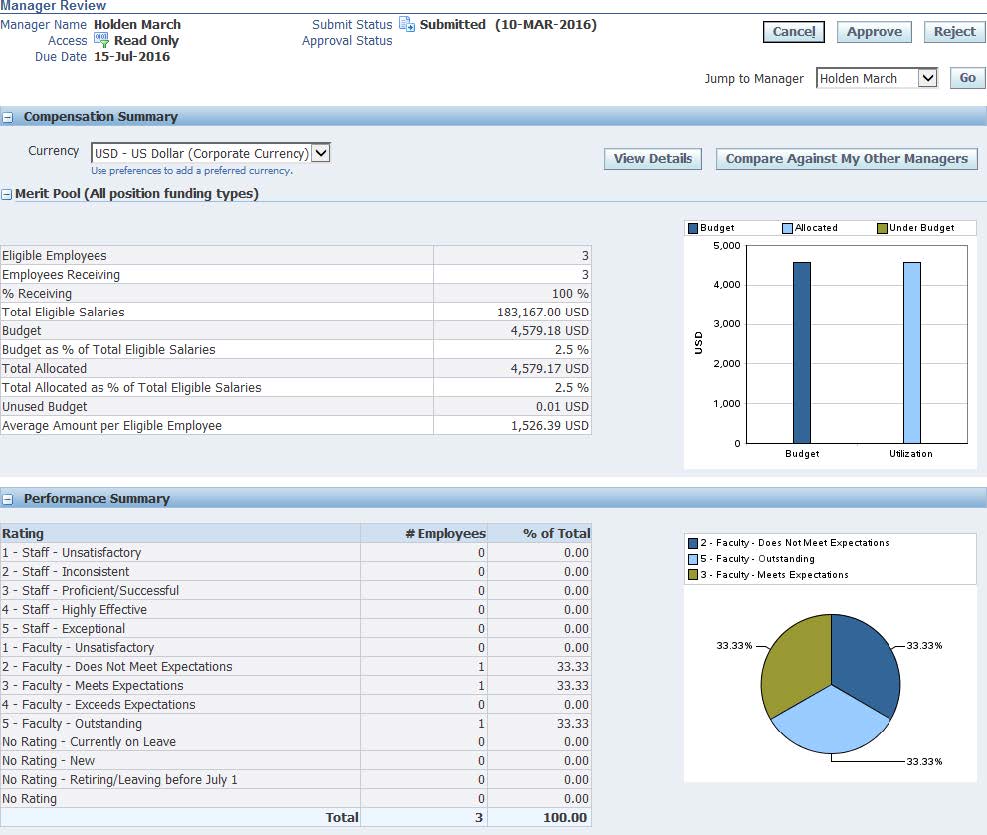Viewport: 987px width, 835px height.
Task: Click the Submitted status icon
Action: point(406,24)
